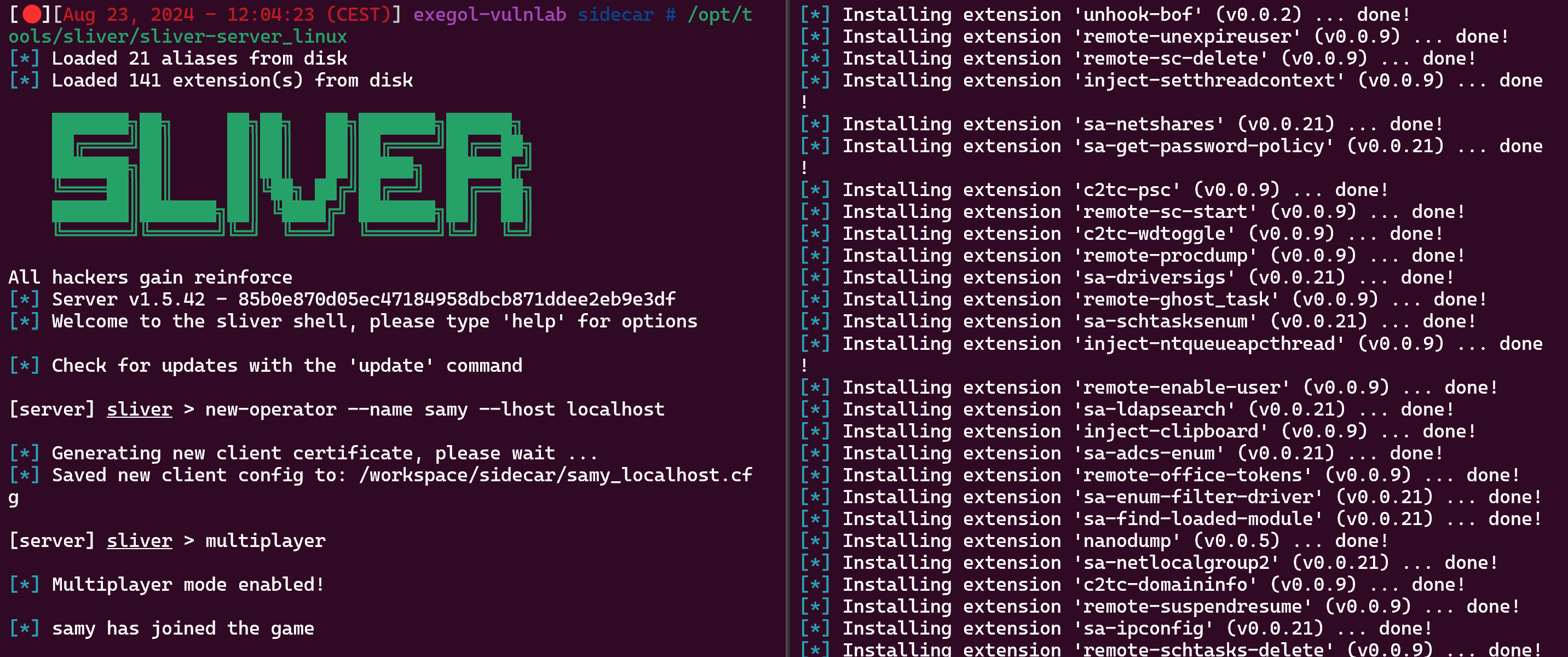
Task: Click the Server v1.5.42 version line
Action: pyautogui.click(x=342, y=299)
